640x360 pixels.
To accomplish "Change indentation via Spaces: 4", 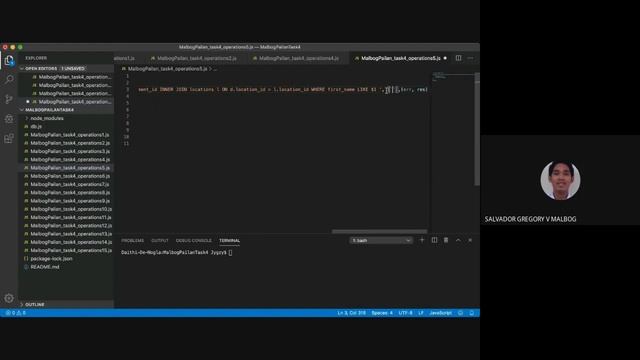I will [382, 313].
